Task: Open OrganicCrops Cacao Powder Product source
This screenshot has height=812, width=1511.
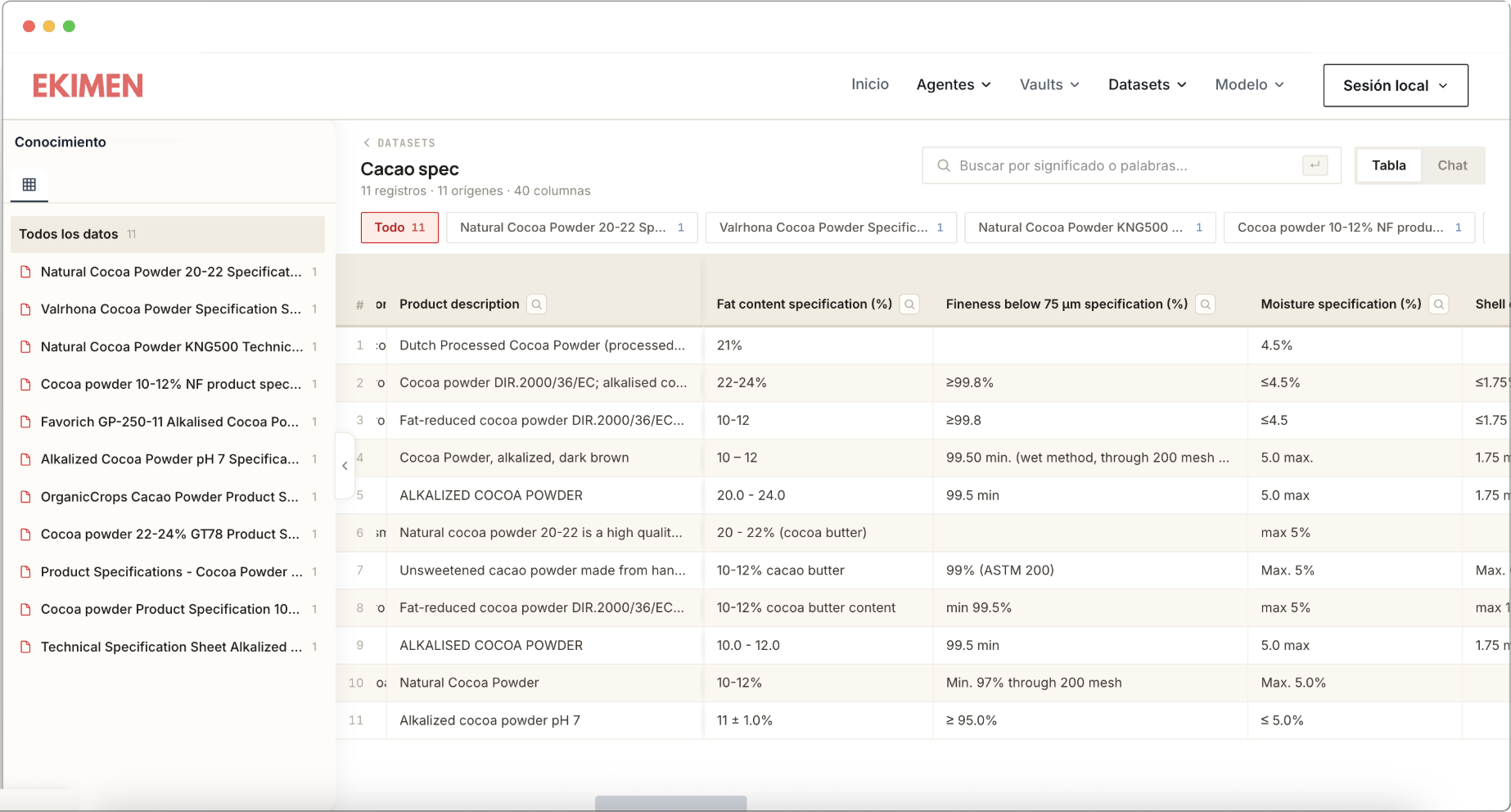Action: coord(168,497)
